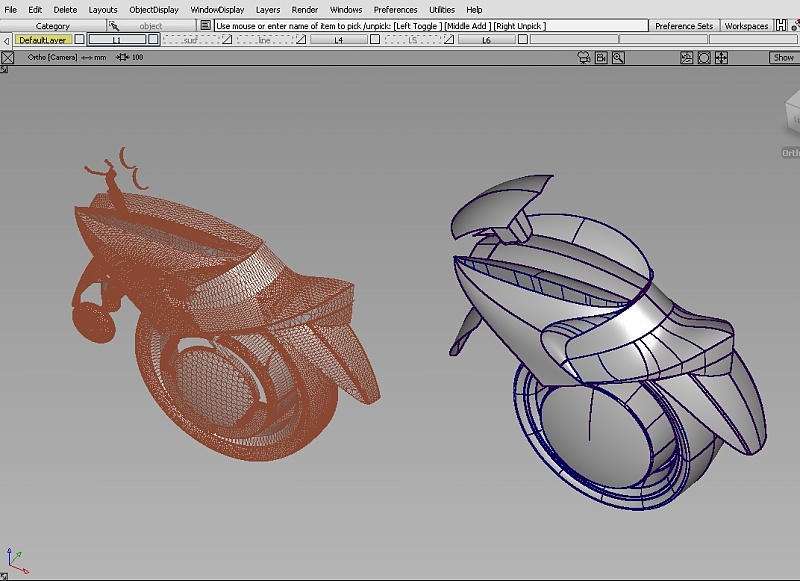Select the DefaultLayer layer
Screen dimensions: 800x581
43,40
